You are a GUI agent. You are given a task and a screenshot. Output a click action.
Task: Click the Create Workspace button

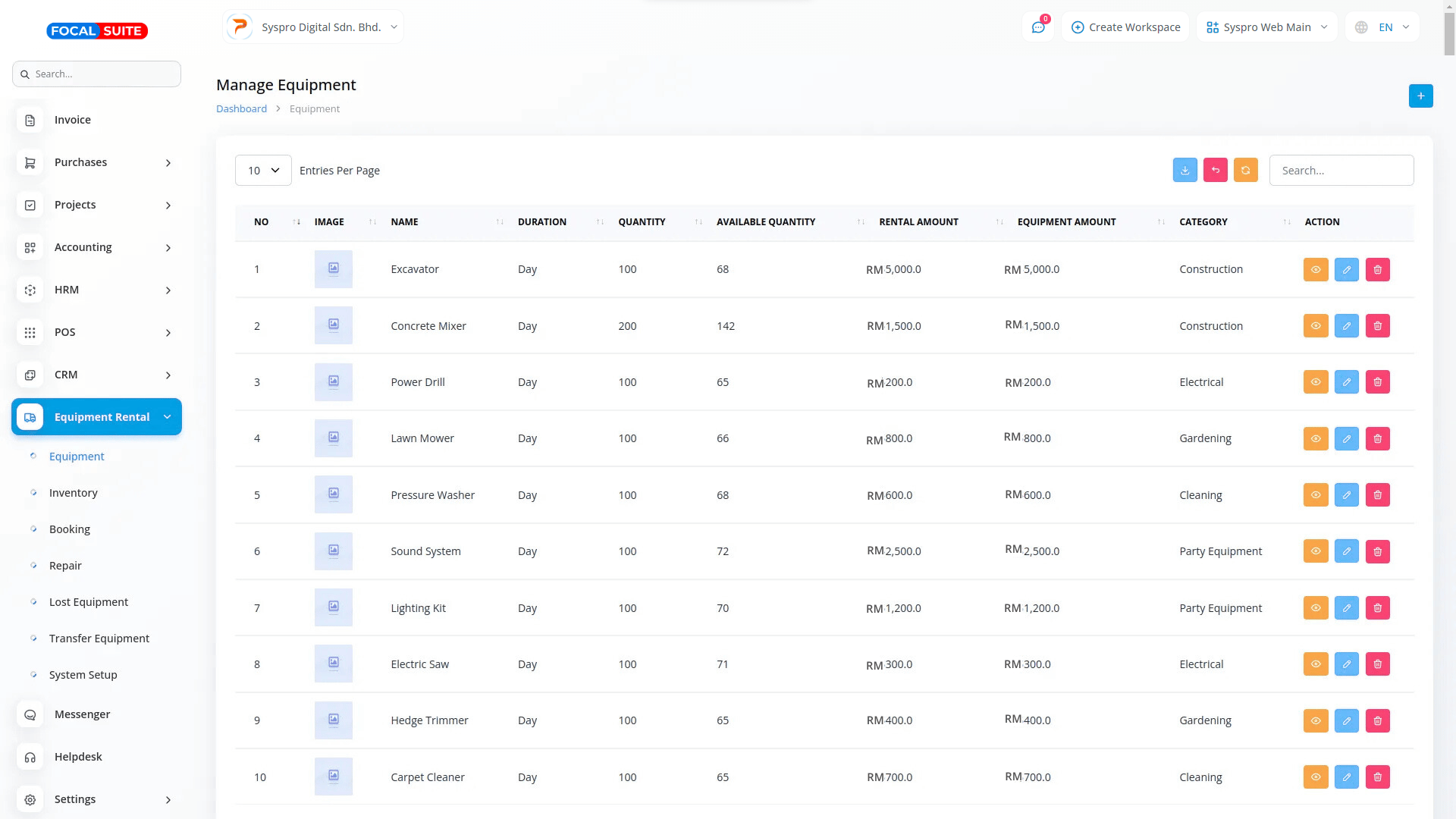(1125, 27)
